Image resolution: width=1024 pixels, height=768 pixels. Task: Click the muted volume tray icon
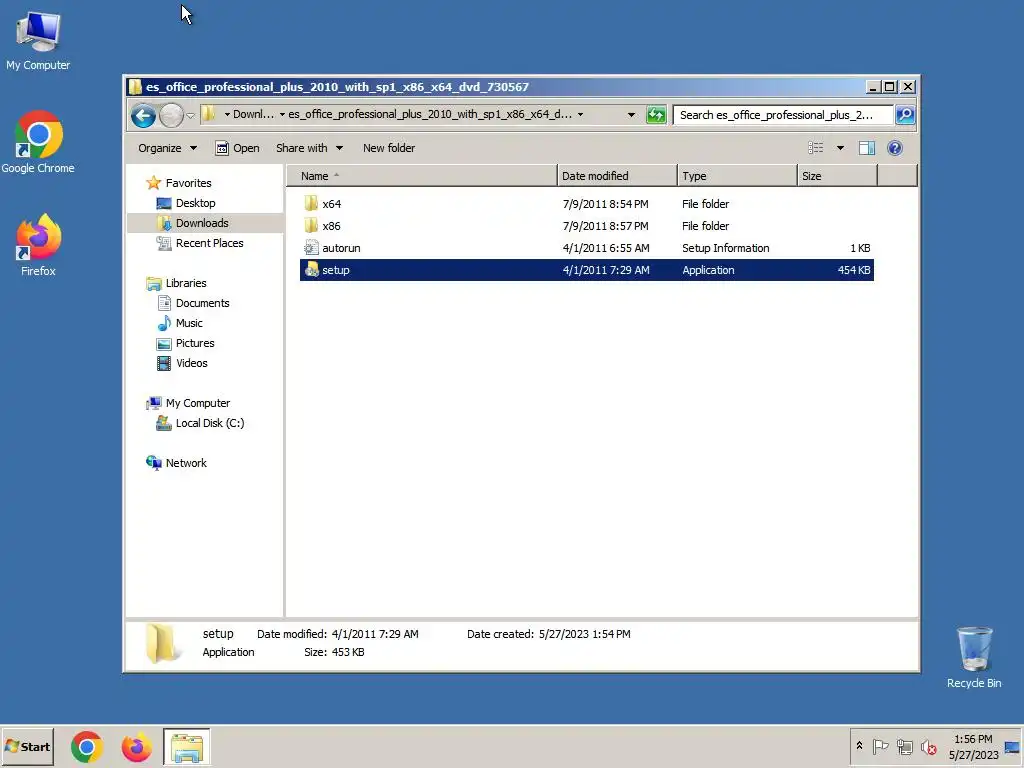click(929, 746)
